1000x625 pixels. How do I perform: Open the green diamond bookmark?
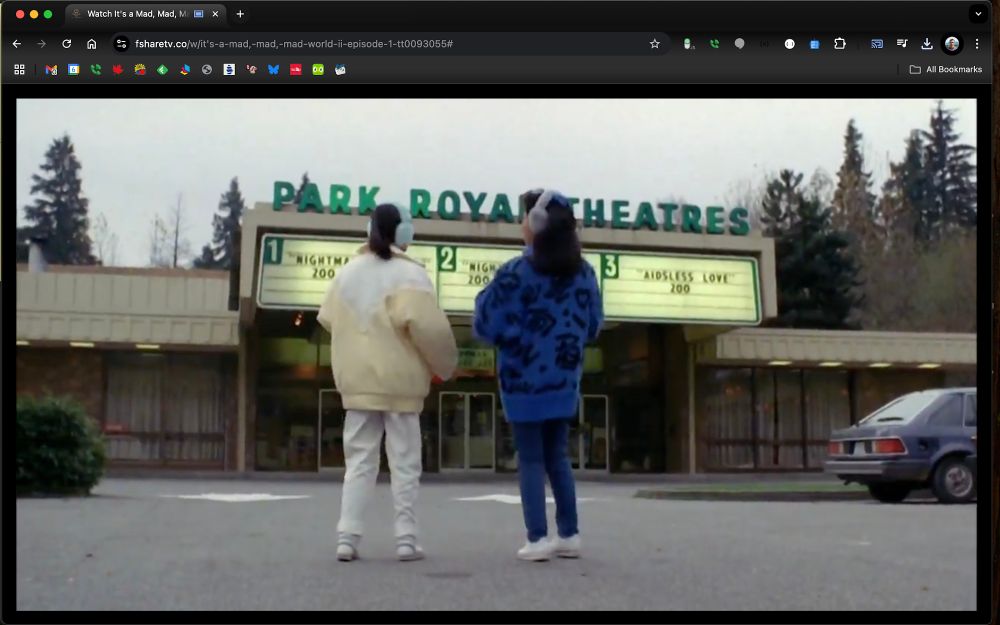pos(163,70)
